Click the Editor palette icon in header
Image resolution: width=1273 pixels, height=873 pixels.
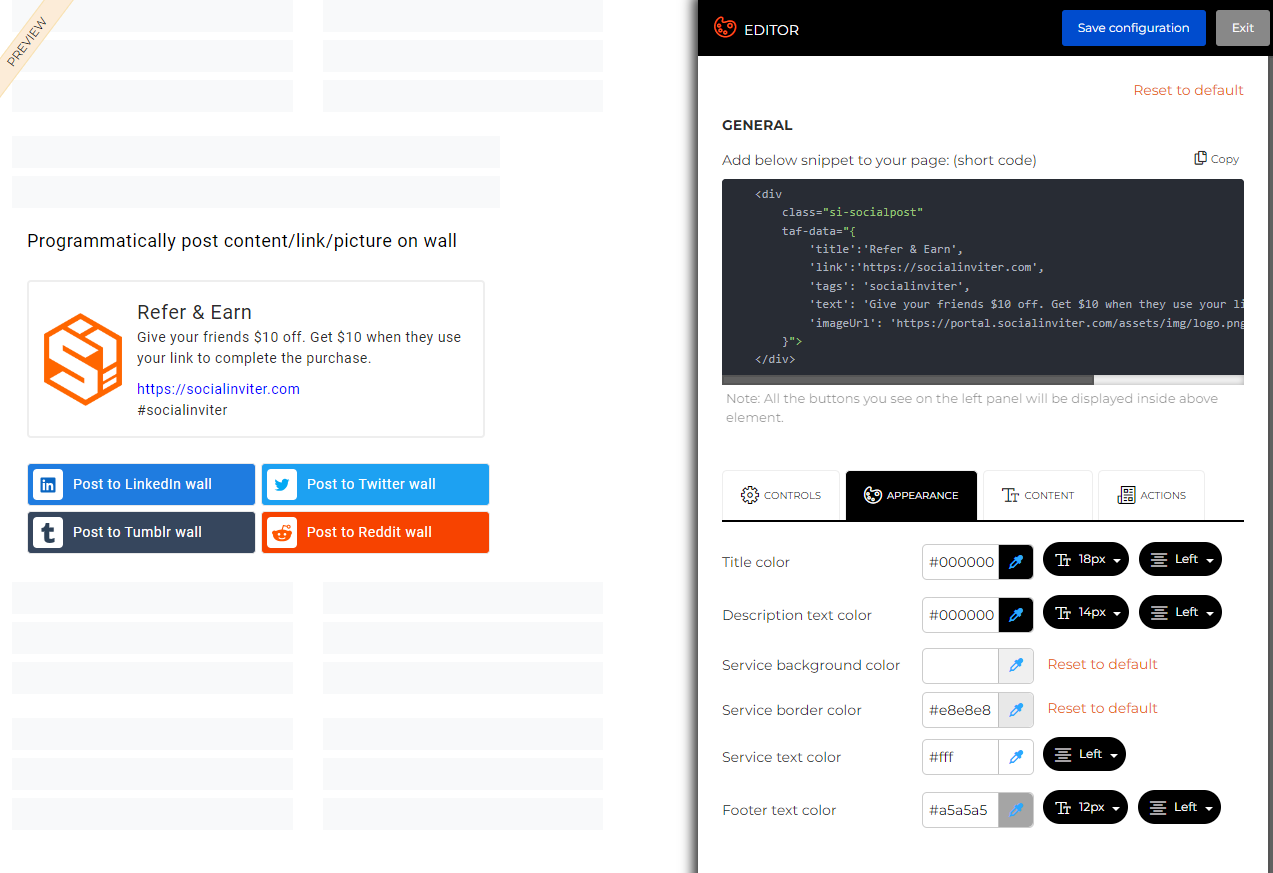(725, 28)
